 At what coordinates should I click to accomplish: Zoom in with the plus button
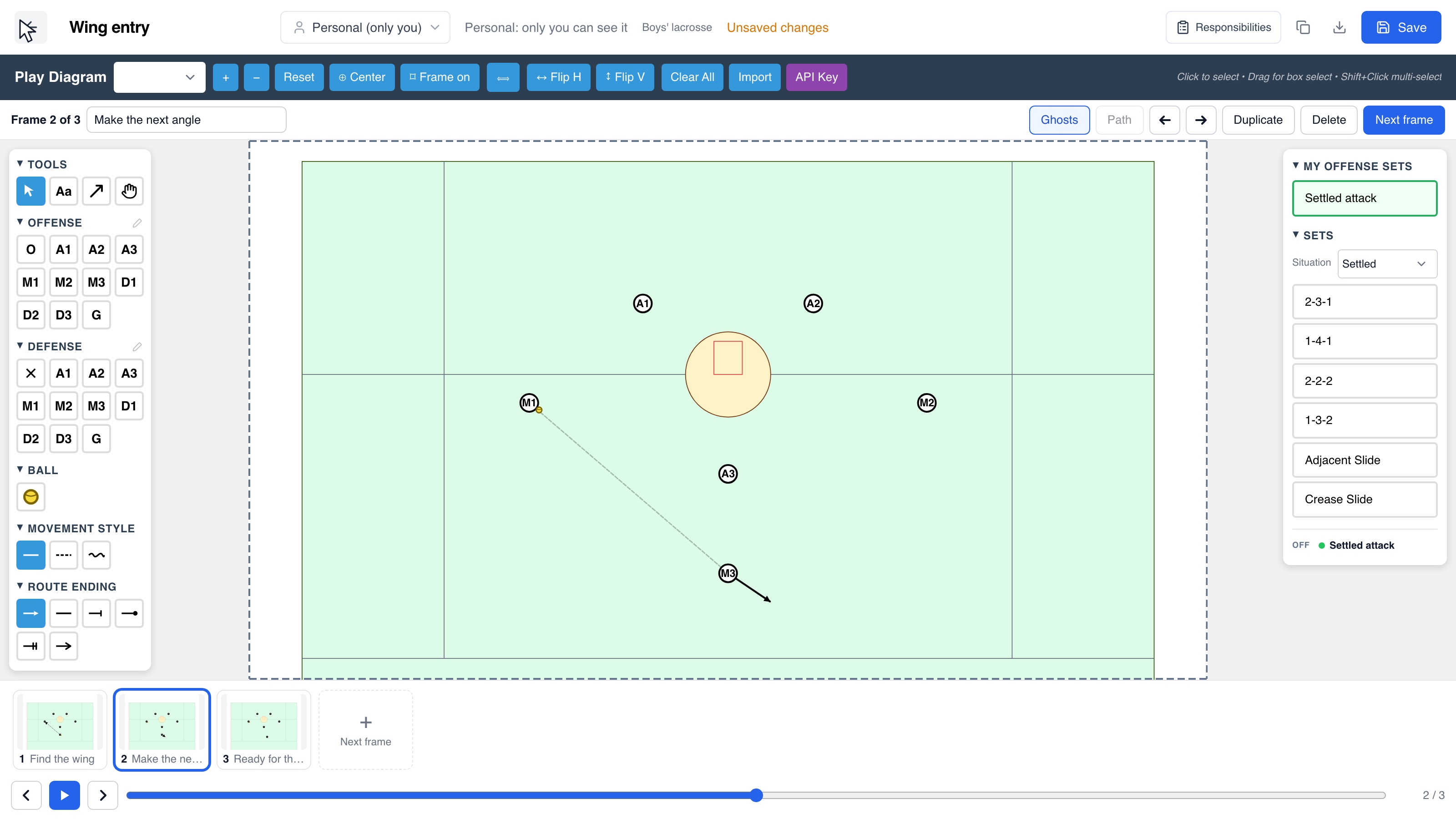click(x=226, y=77)
